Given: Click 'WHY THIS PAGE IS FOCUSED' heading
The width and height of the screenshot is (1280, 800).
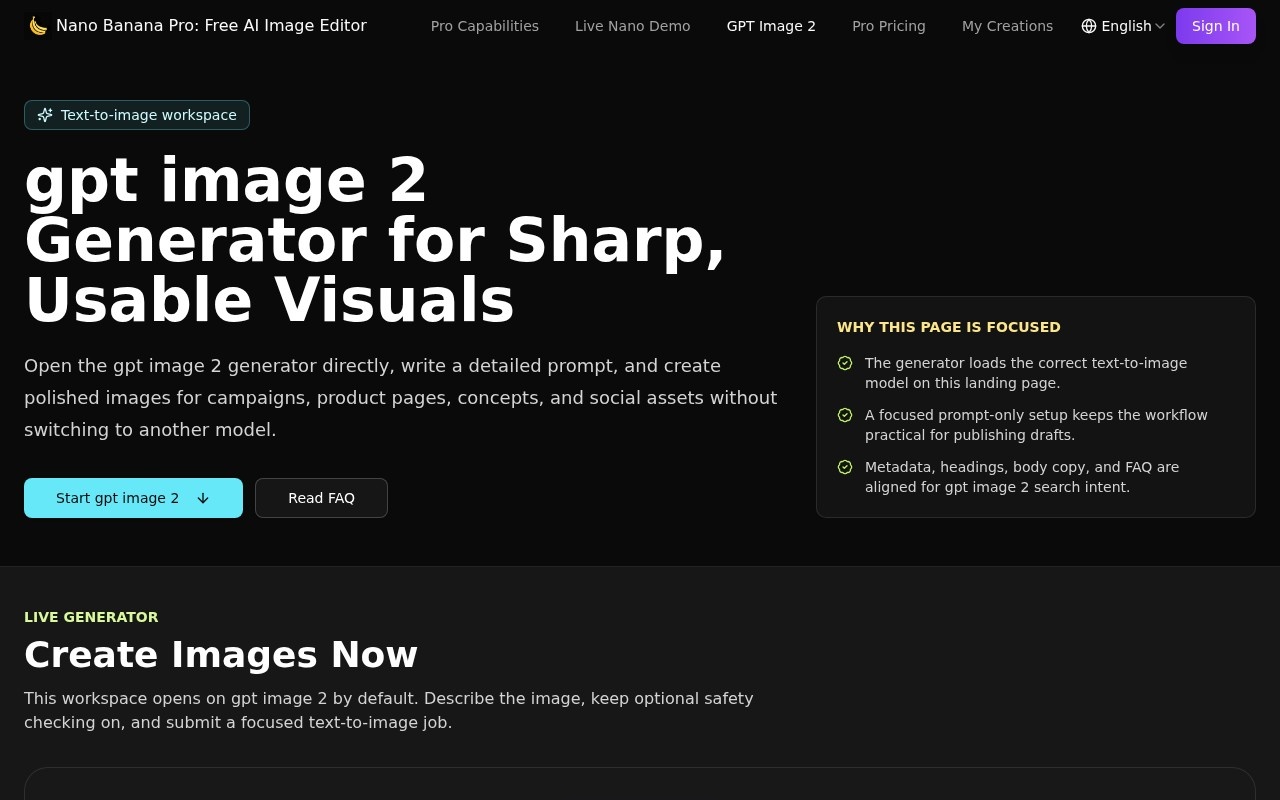Looking at the screenshot, I should pyautogui.click(x=949, y=327).
